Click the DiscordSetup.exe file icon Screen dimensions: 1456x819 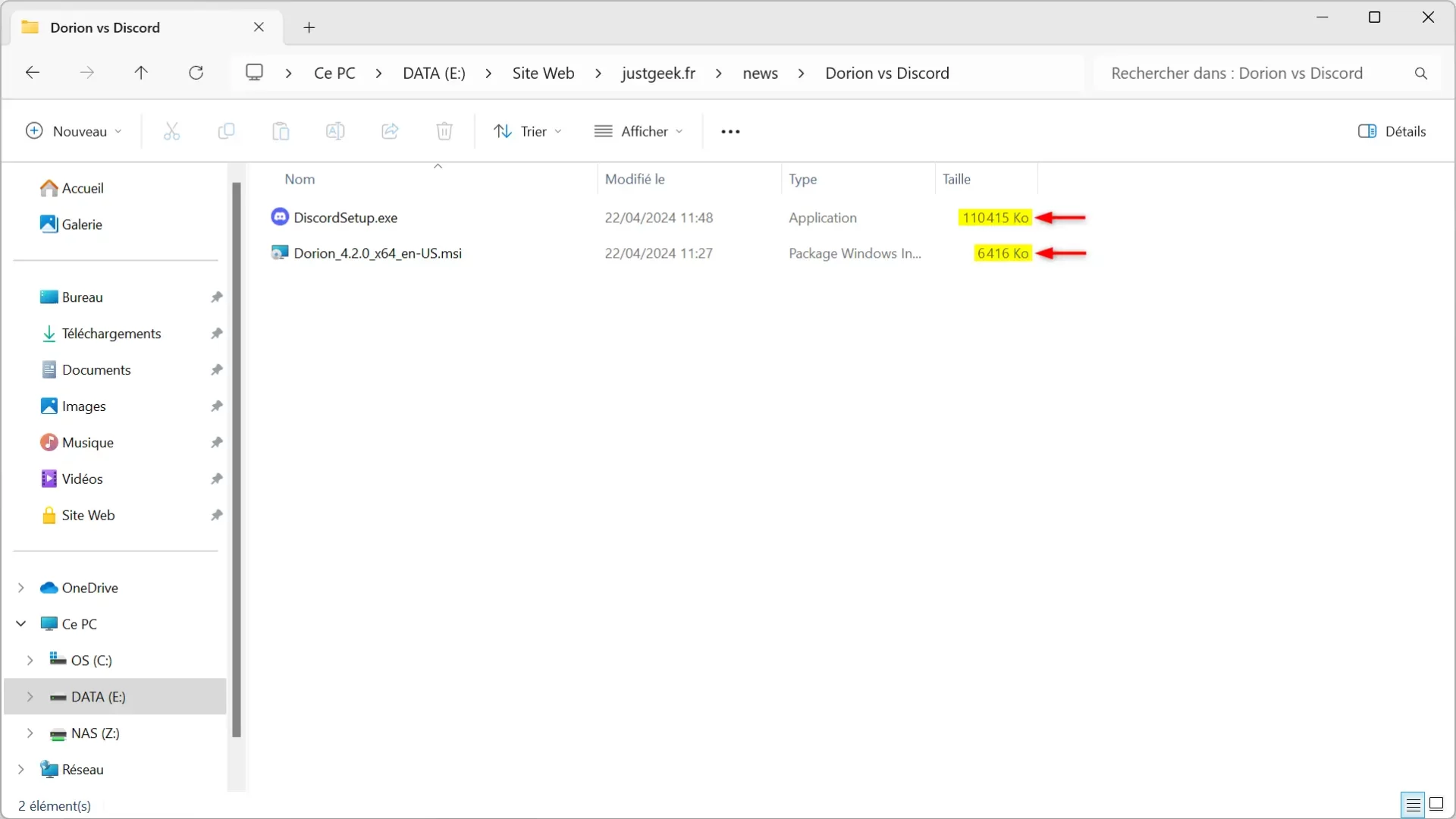tap(280, 217)
